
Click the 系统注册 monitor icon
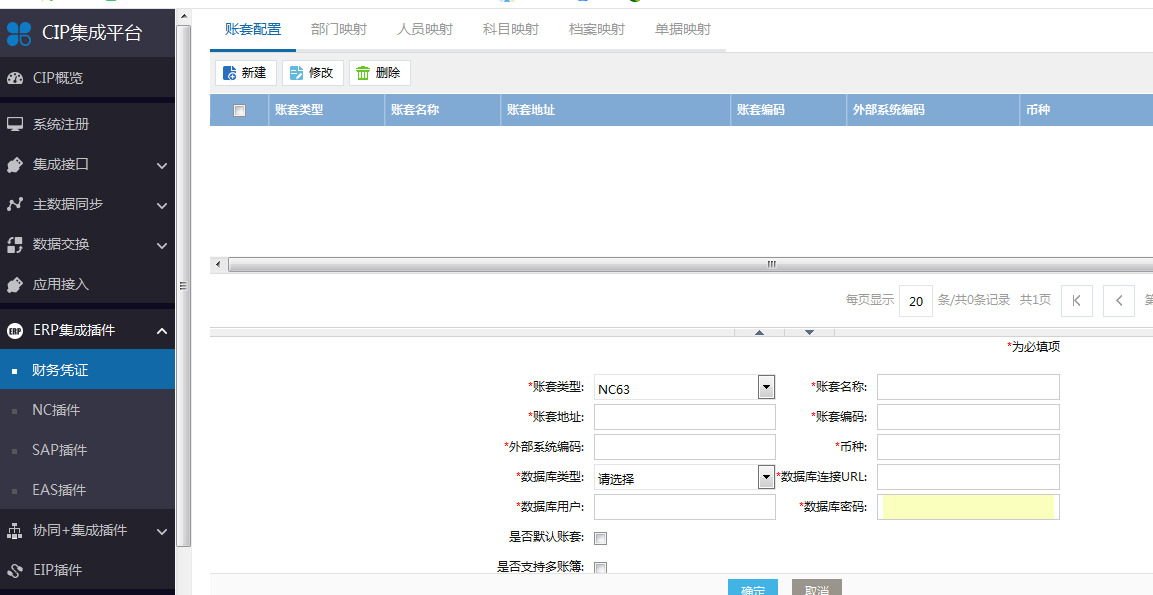point(15,124)
